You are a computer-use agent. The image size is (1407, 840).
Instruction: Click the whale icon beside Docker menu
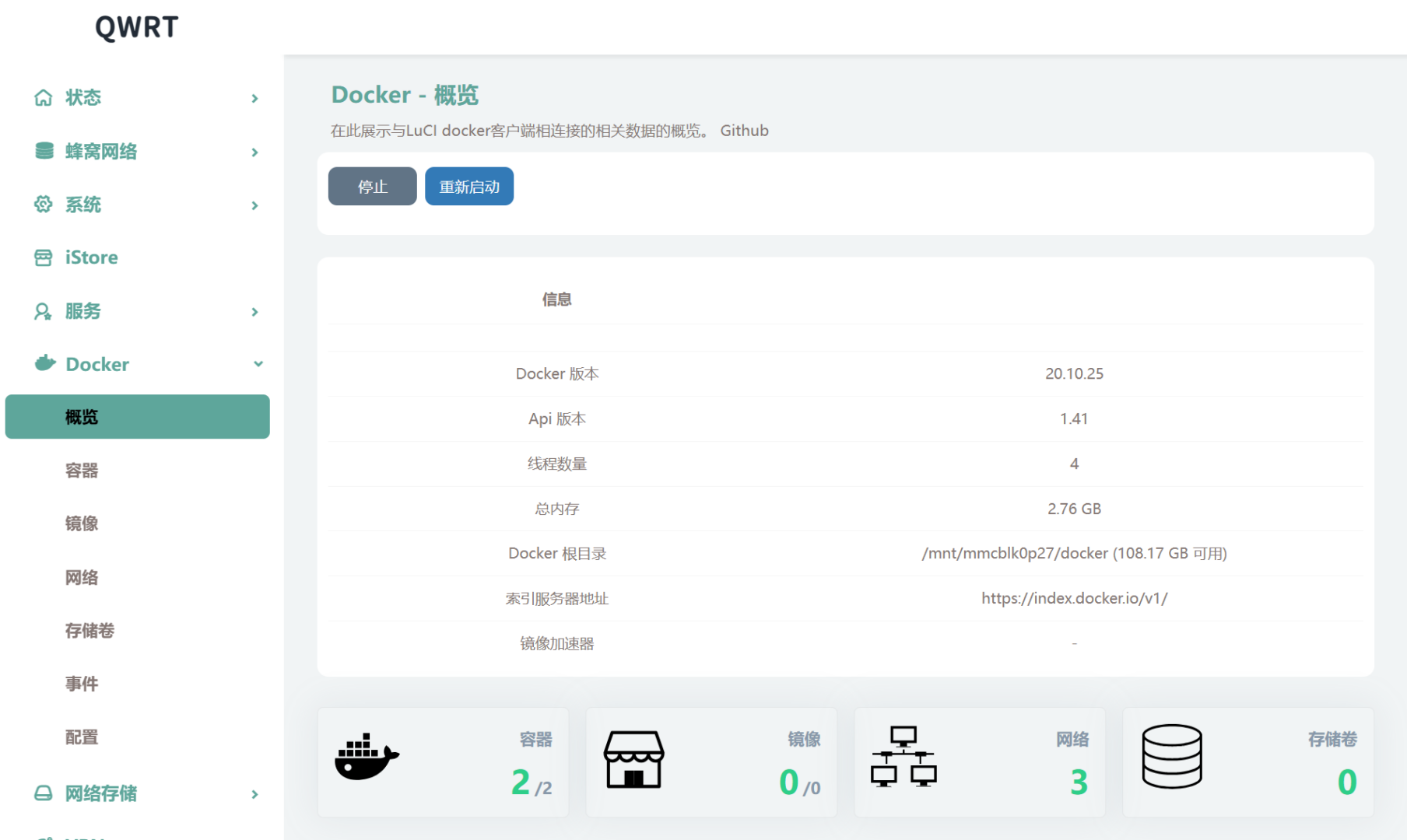[x=45, y=363]
